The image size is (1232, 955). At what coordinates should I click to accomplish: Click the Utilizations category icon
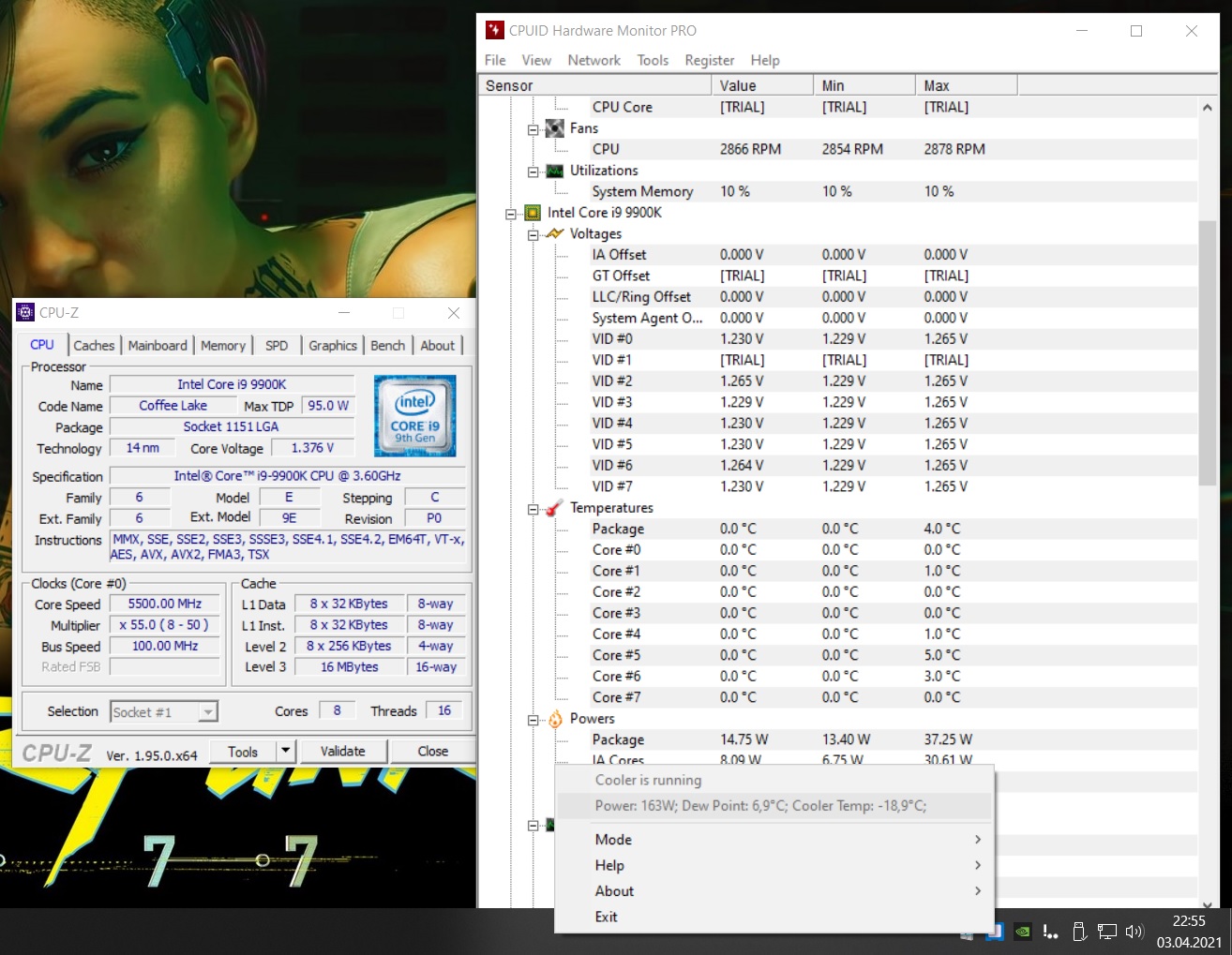555,171
